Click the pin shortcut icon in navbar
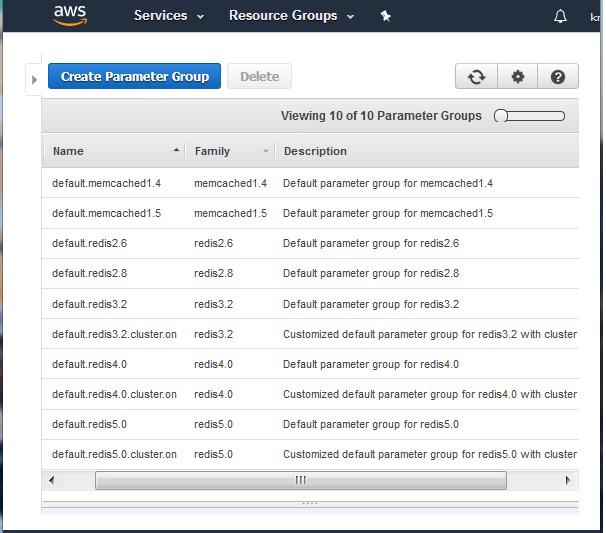Viewport: 606px width, 533px height. point(386,16)
